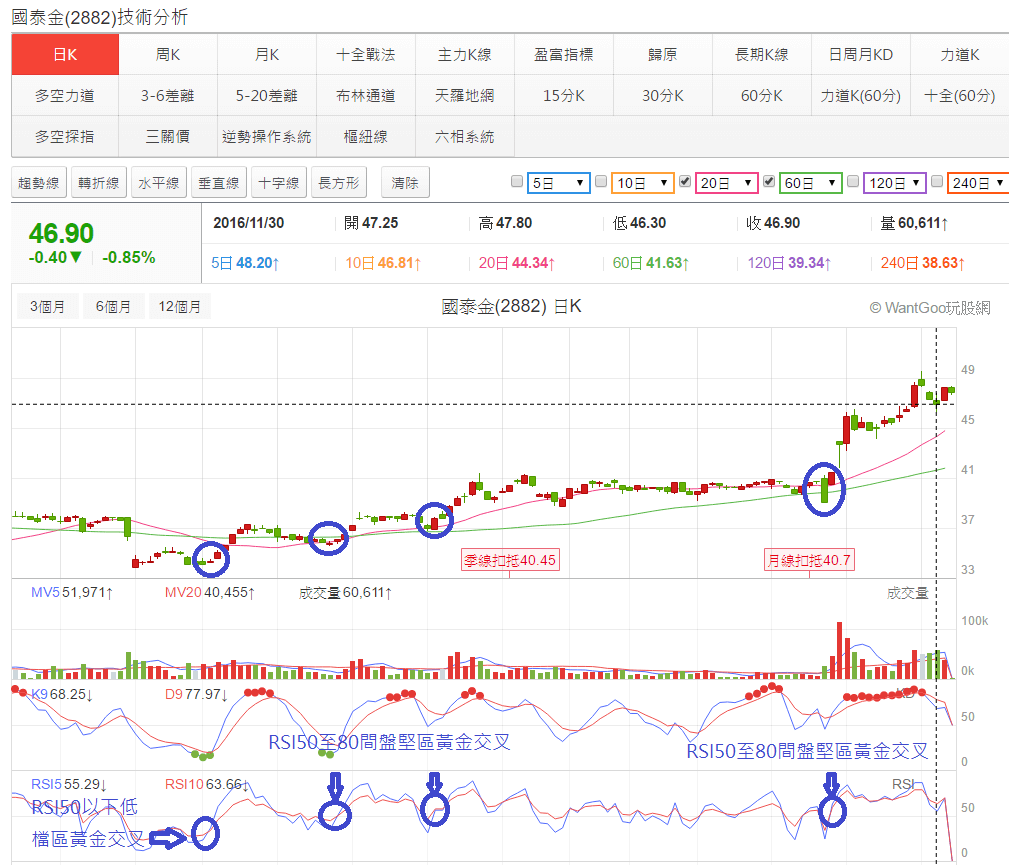
Task: Select the 趨勢線 trend line tool
Action: [38, 183]
